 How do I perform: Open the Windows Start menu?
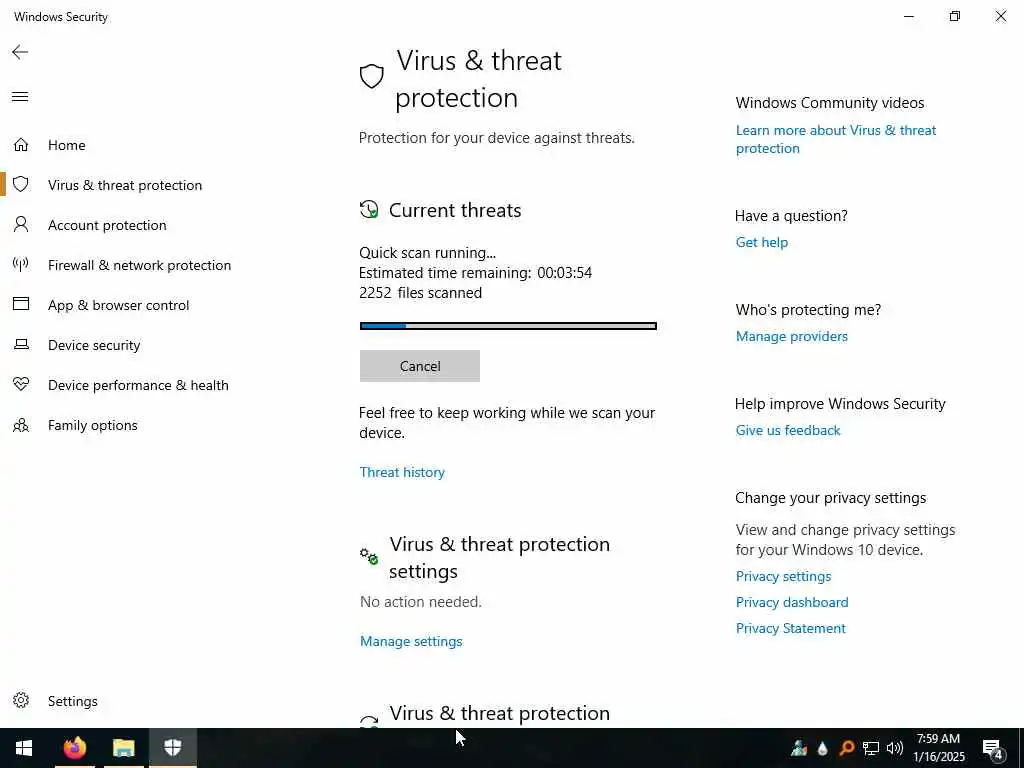coord(24,748)
